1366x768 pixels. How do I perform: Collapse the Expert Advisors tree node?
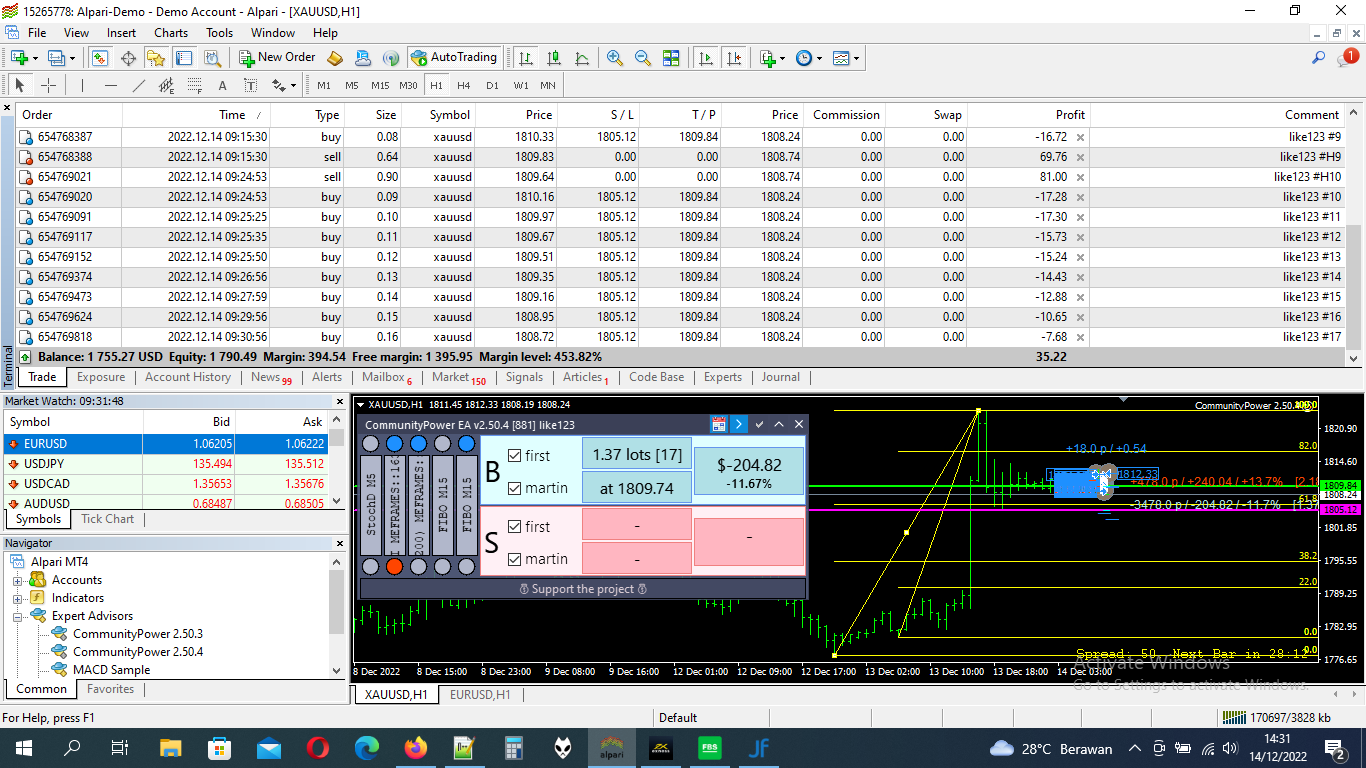[18, 616]
